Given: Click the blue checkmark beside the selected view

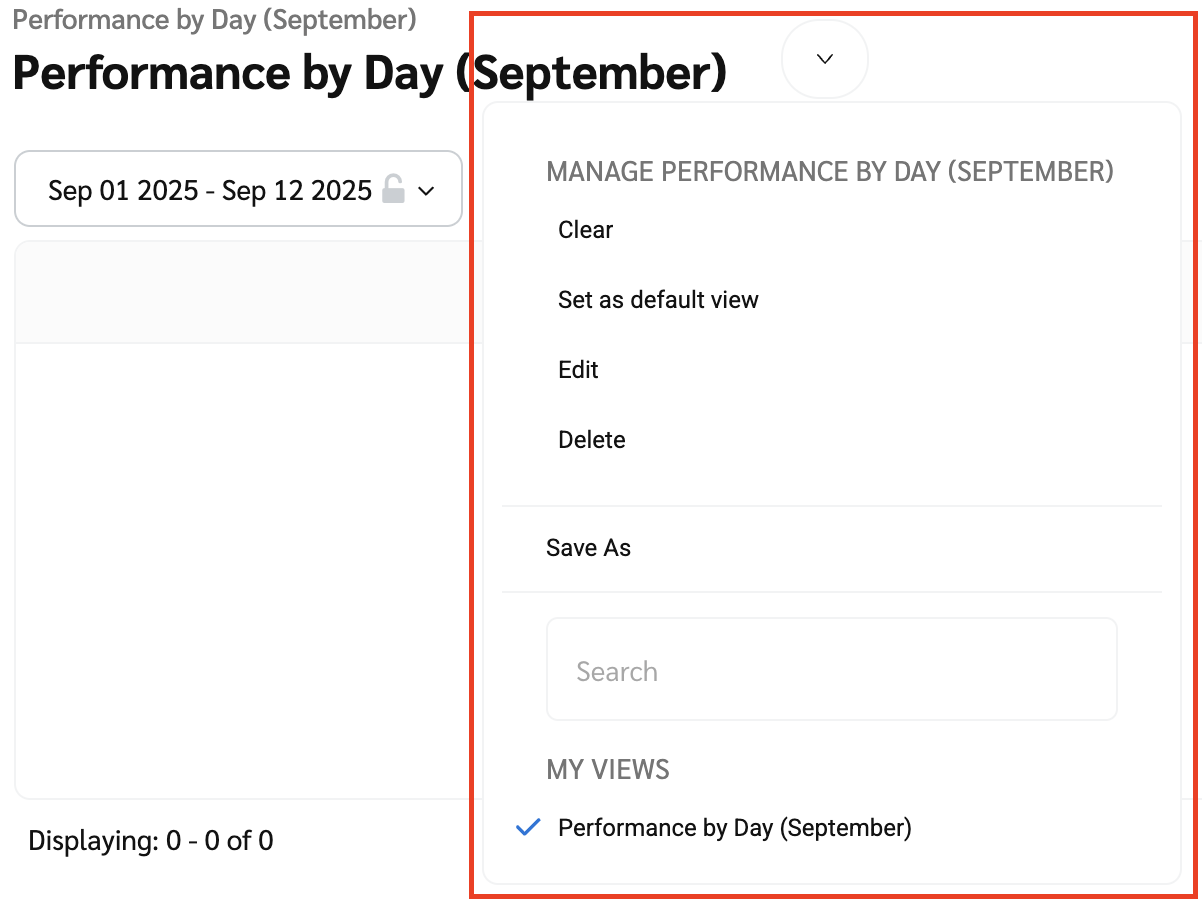Looking at the screenshot, I should click(528, 828).
